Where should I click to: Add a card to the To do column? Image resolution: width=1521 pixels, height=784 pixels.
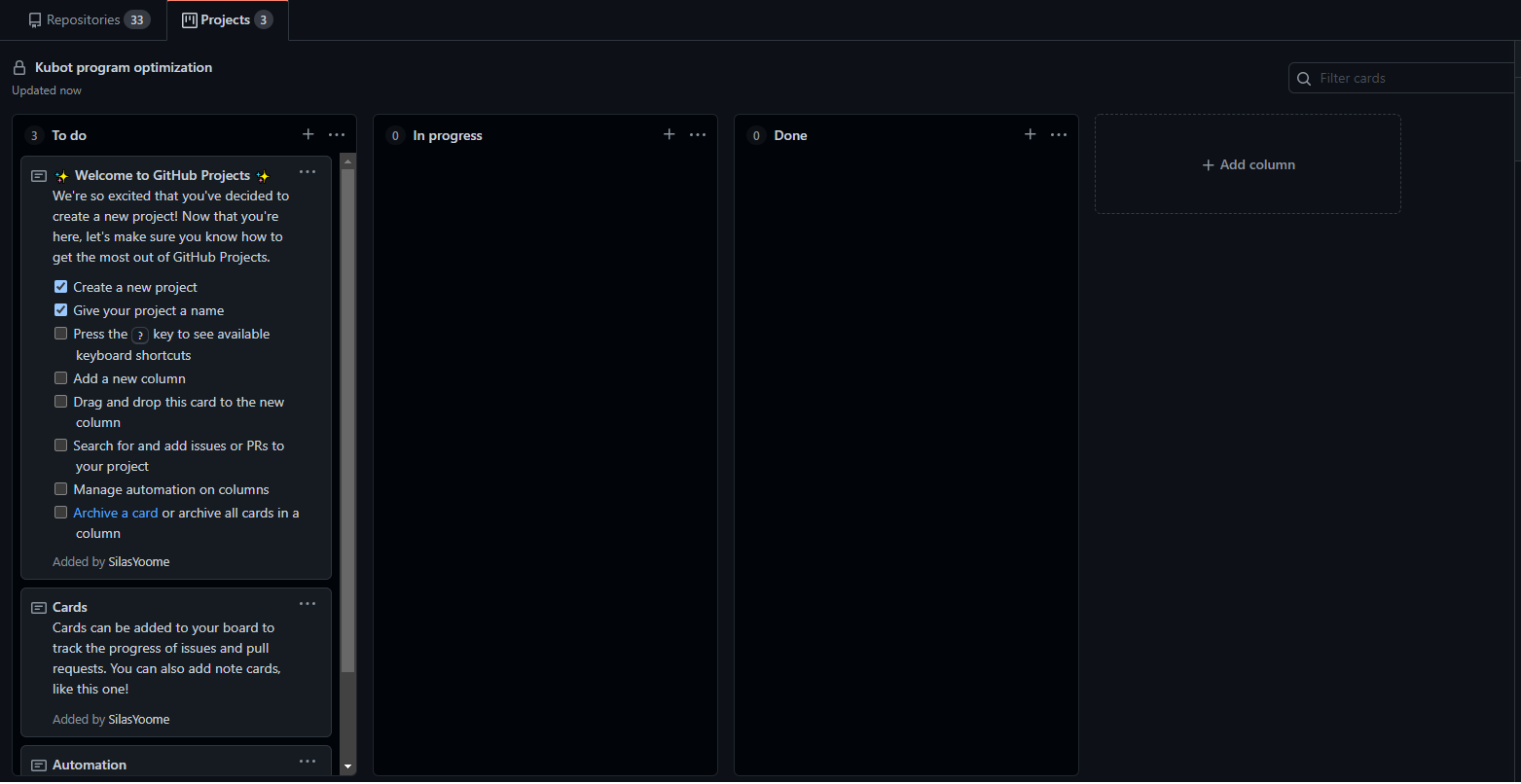coord(308,134)
